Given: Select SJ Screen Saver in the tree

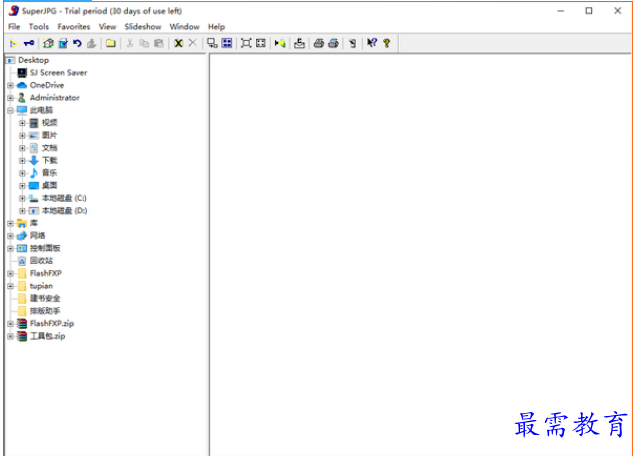Looking at the screenshot, I should click(58, 73).
